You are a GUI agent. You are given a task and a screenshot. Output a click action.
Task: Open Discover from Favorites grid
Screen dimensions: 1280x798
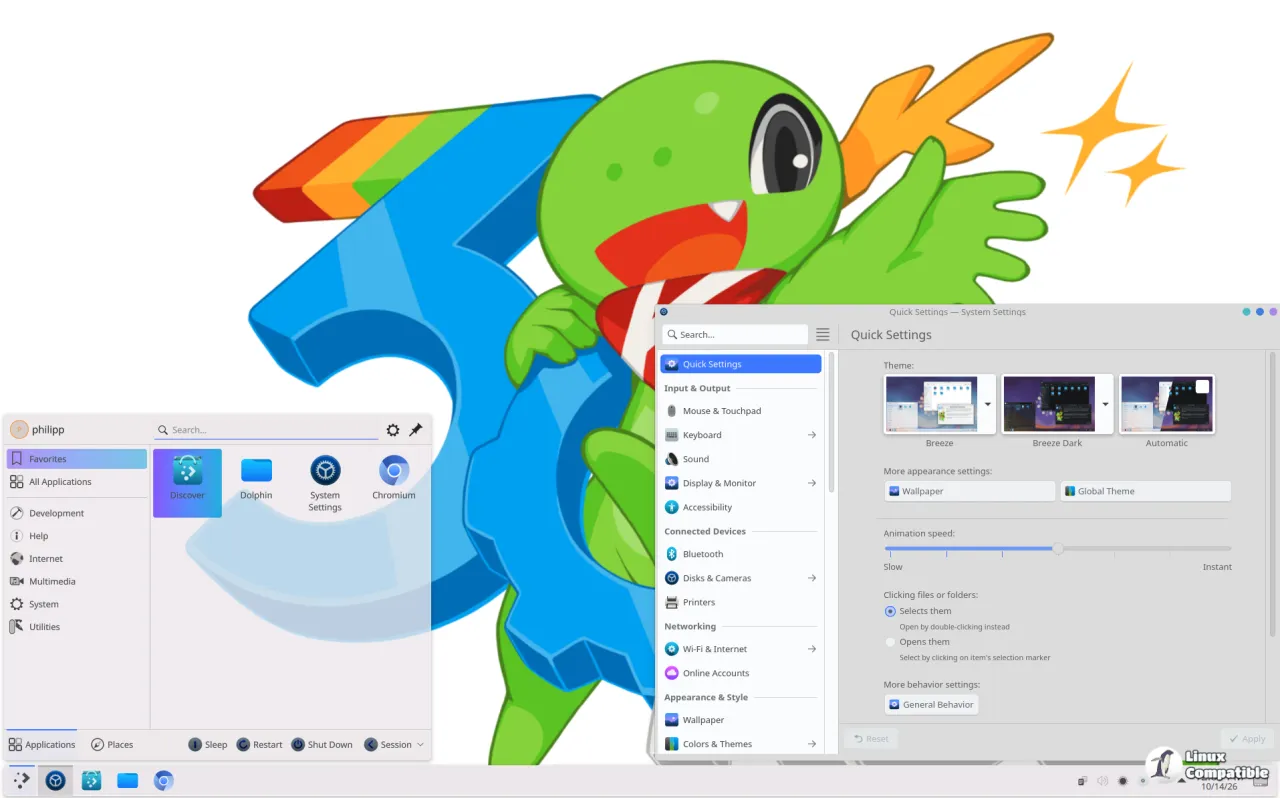[187, 482]
